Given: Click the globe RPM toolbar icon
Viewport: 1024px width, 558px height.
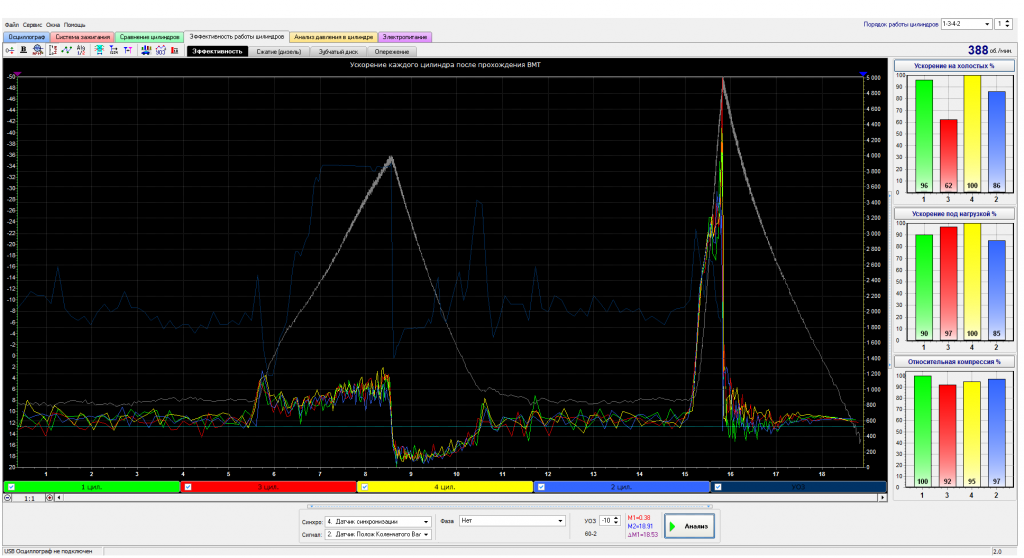Looking at the screenshot, I should click(38, 50).
